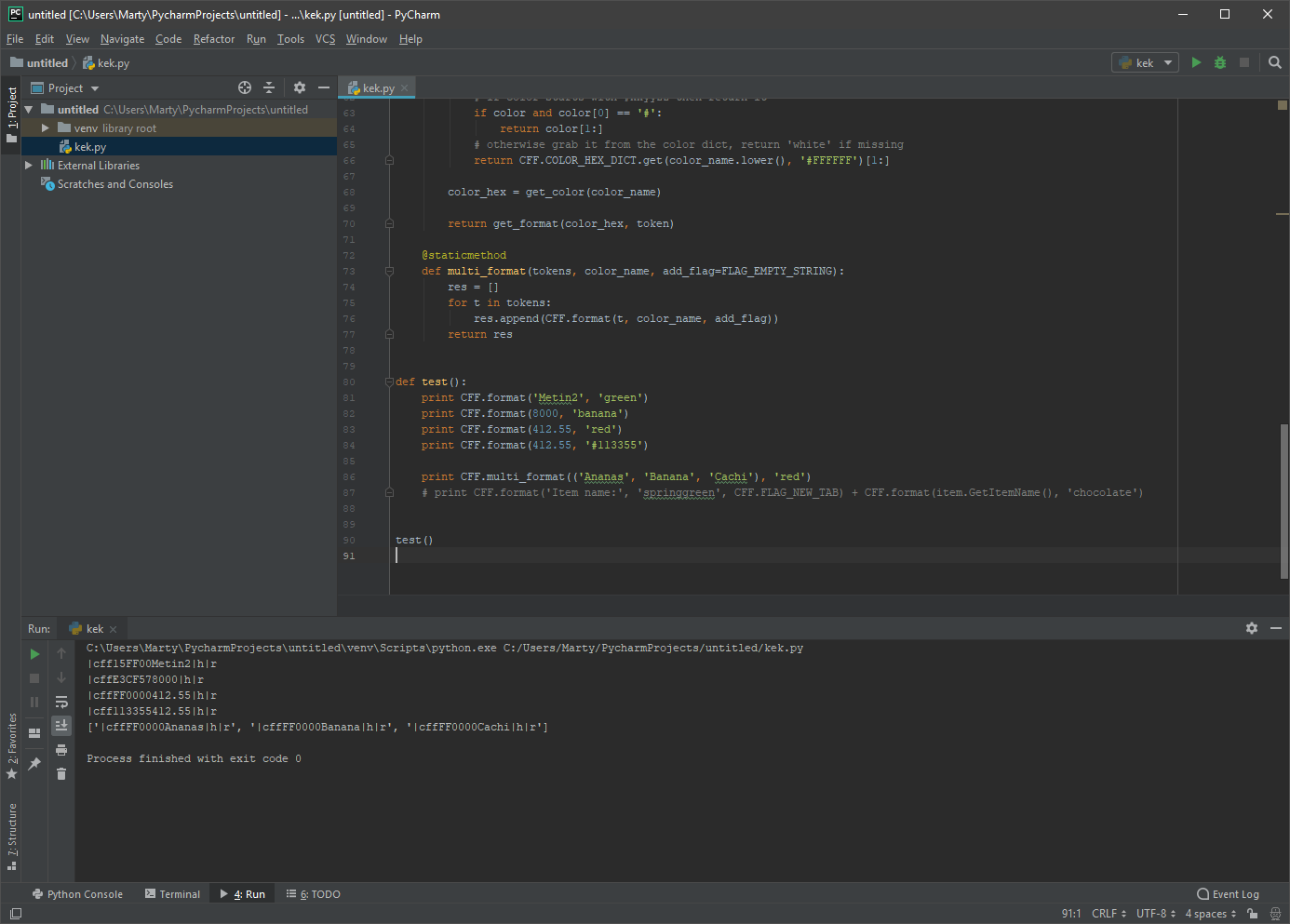This screenshot has width=1290, height=924.
Task: Expand the External Libraries tree node
Action: click(28, 165)
